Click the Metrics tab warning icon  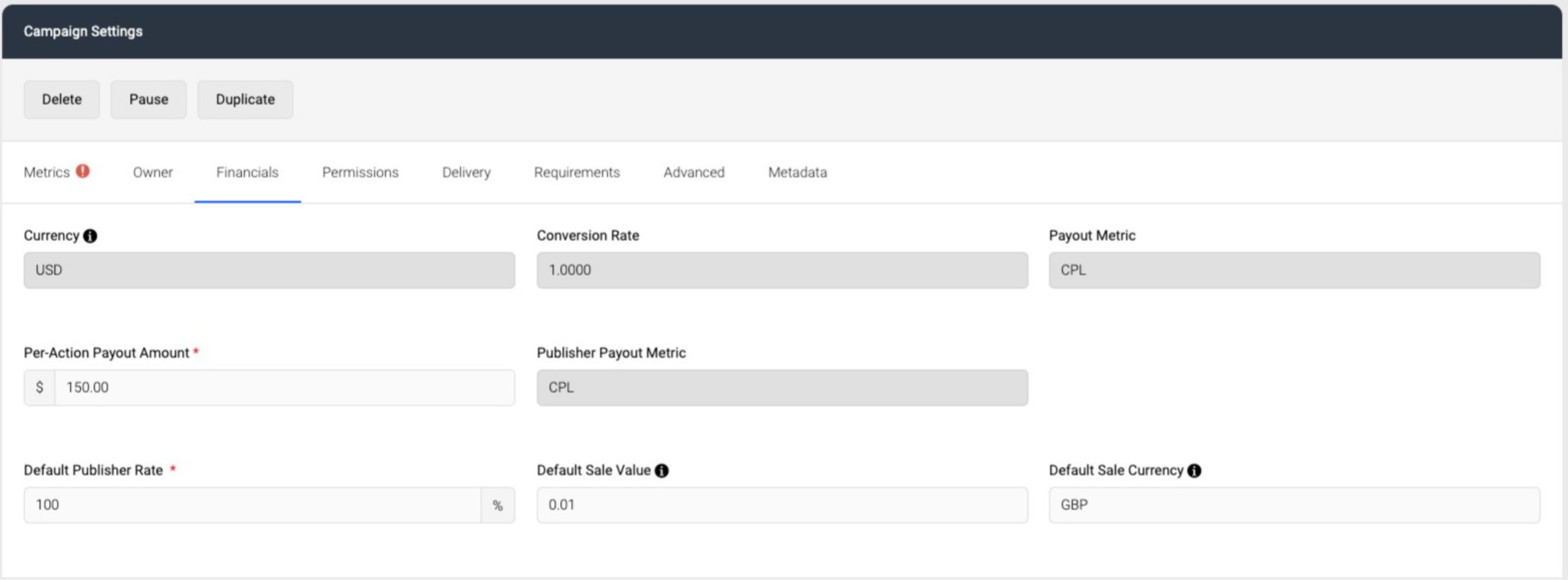click(83, 172)
